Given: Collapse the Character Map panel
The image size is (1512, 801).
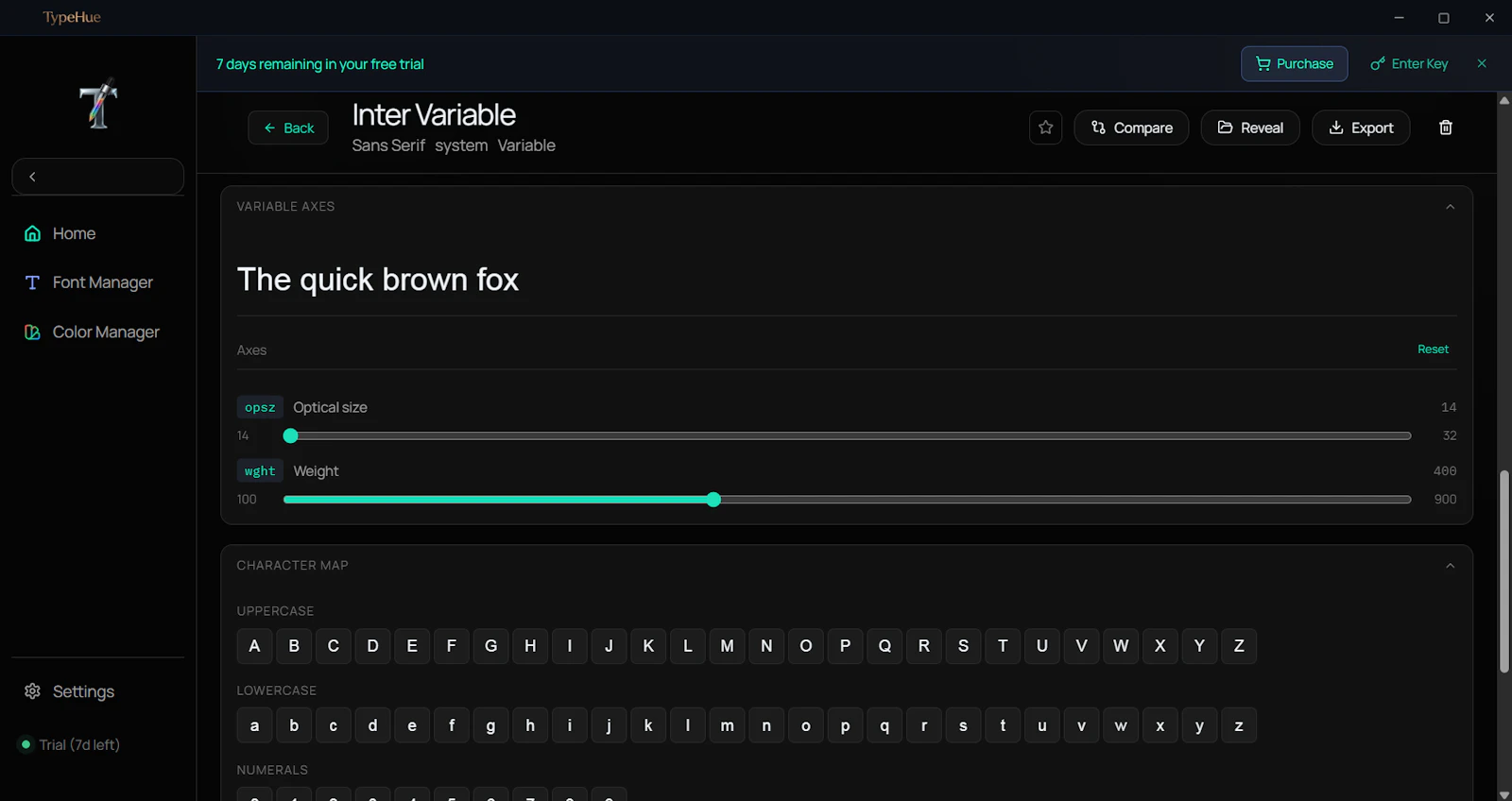Looking at the screenshot, I should tap(1450, 566).
